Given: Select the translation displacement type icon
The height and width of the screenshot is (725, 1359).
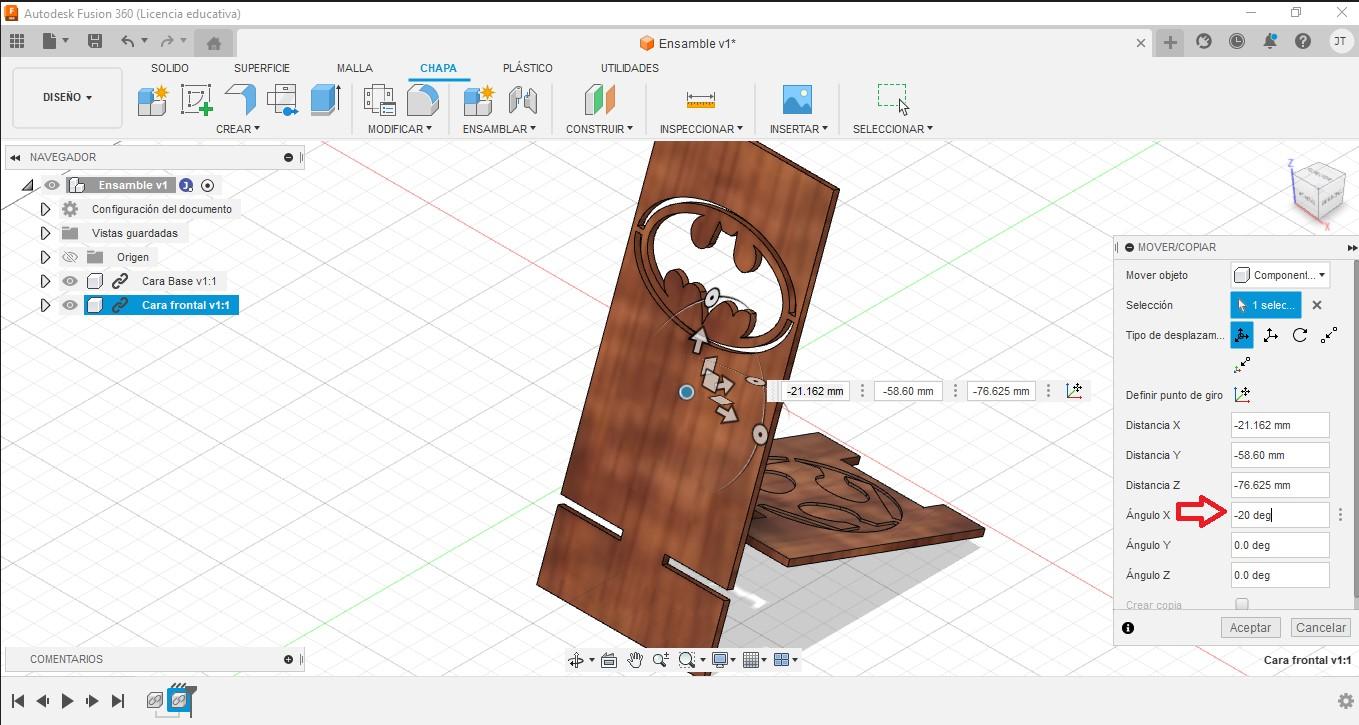Looking at the screenshot, I should (x=1270, y=335).
